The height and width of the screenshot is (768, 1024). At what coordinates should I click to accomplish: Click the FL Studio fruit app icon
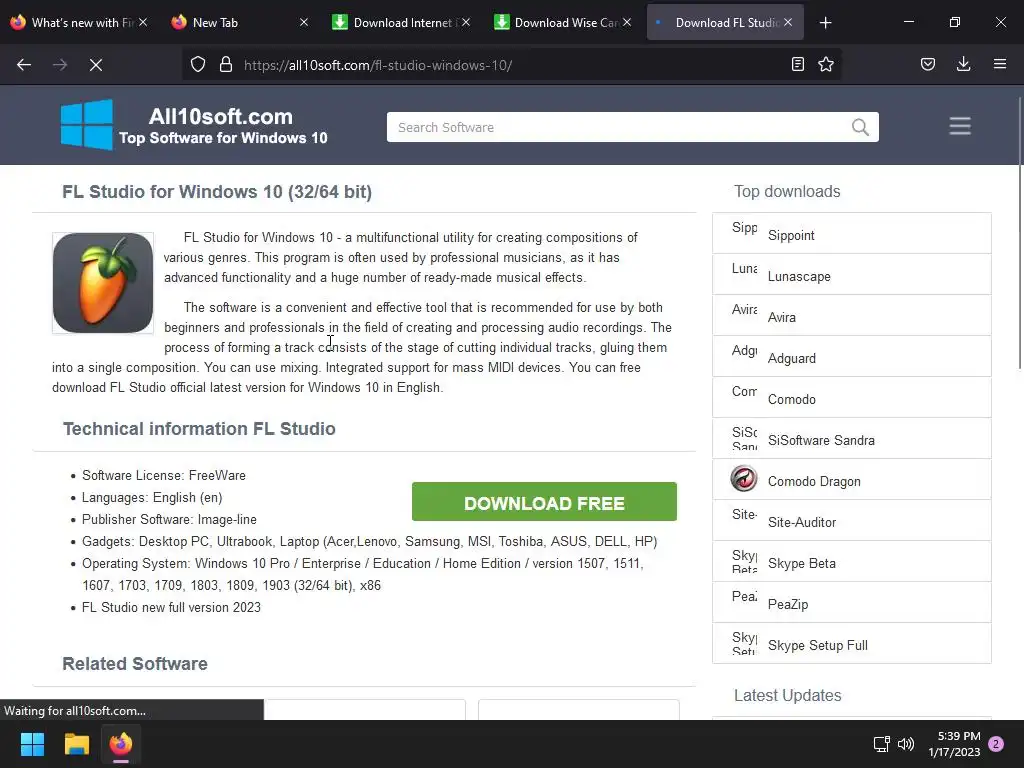pos(103,283)
